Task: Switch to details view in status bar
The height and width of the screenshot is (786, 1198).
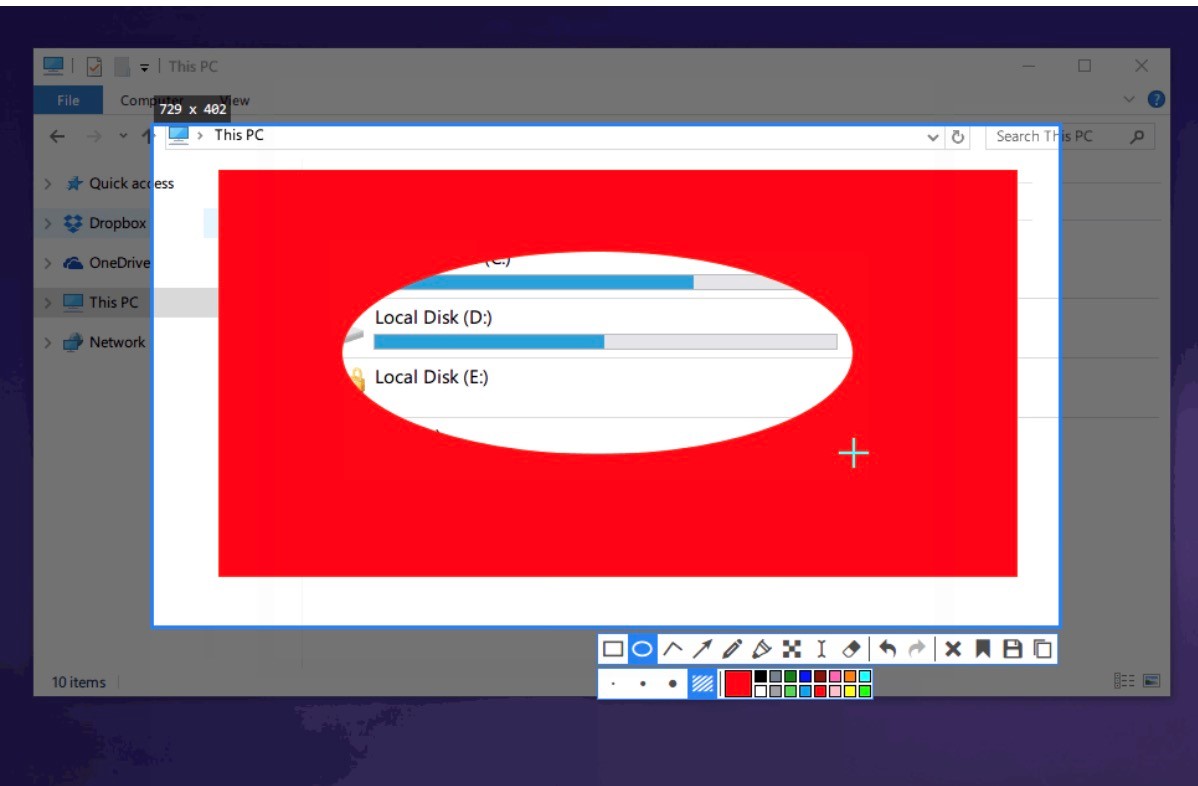Action: click(x=1124, y=681)
